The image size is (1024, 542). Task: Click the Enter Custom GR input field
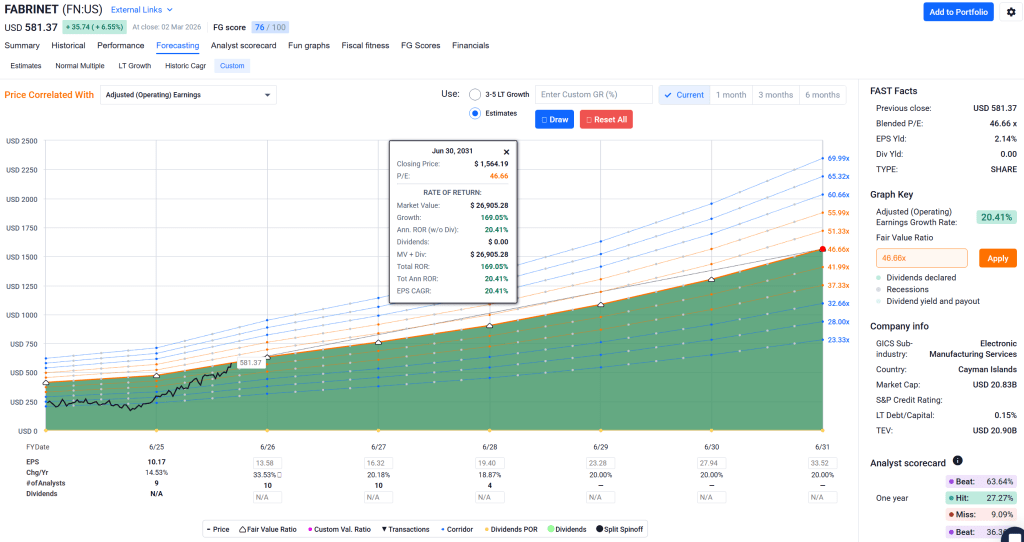click(x=594, y=95)
